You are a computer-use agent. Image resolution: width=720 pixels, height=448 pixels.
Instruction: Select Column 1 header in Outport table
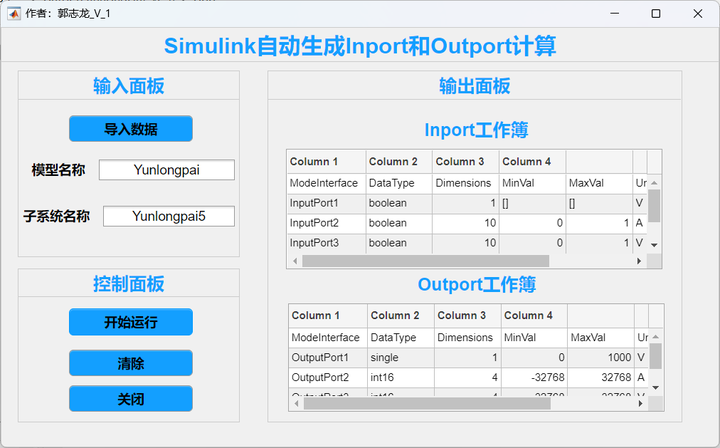coord(328,315)
